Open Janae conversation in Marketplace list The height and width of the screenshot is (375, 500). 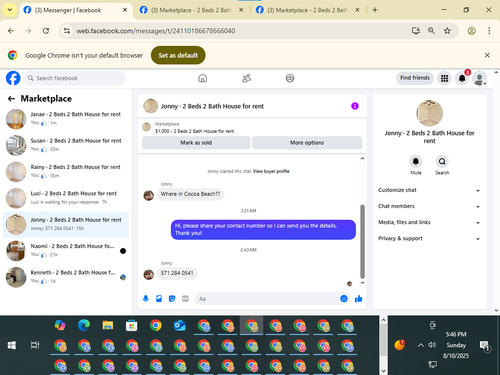(66, 119)
